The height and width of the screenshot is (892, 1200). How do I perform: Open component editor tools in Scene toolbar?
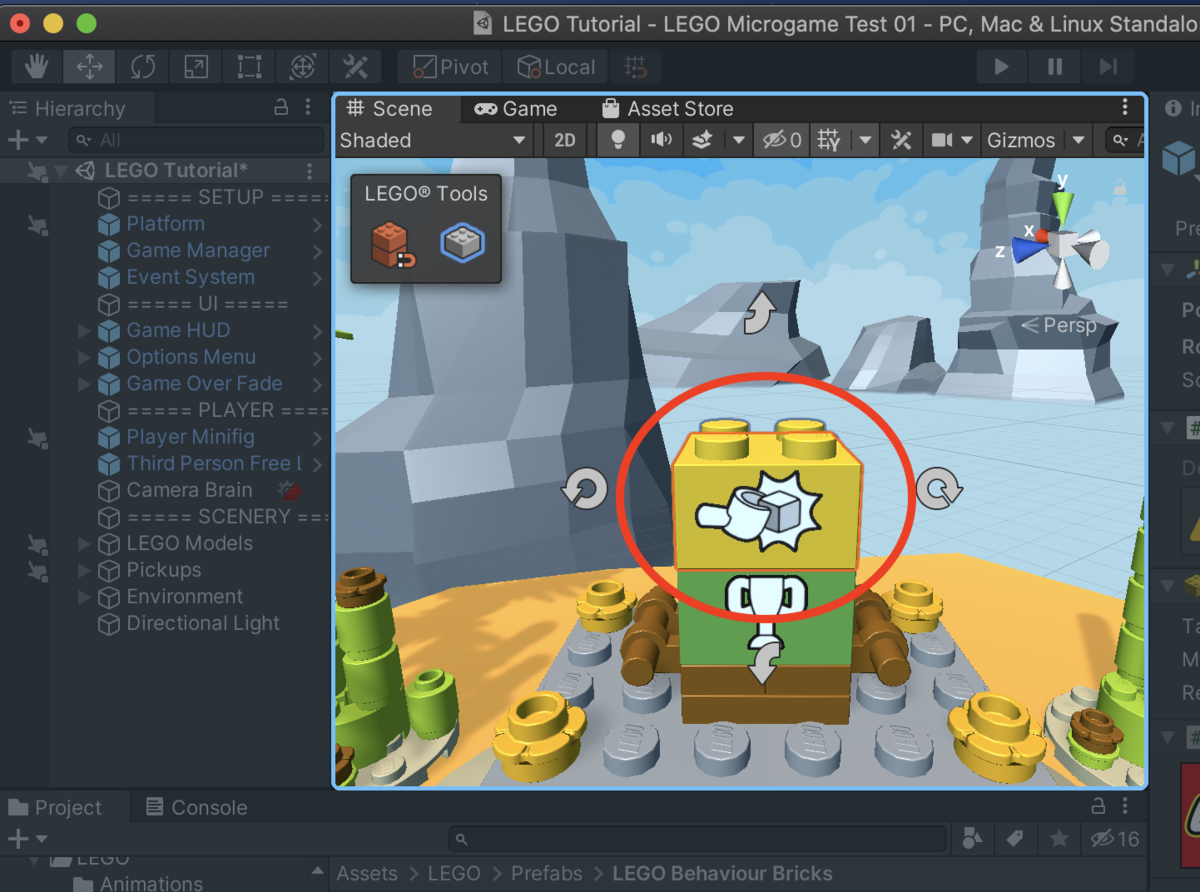pyautogui.click(x=903, y=140)
